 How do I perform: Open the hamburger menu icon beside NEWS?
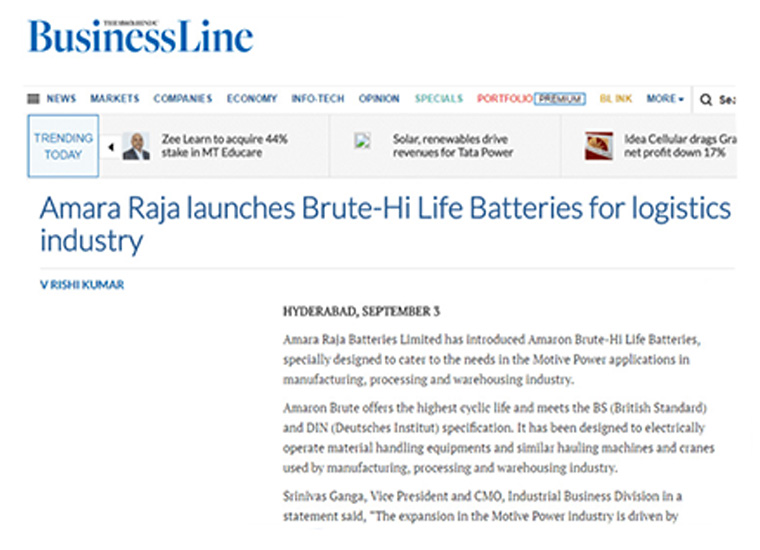tap(33, 99)
